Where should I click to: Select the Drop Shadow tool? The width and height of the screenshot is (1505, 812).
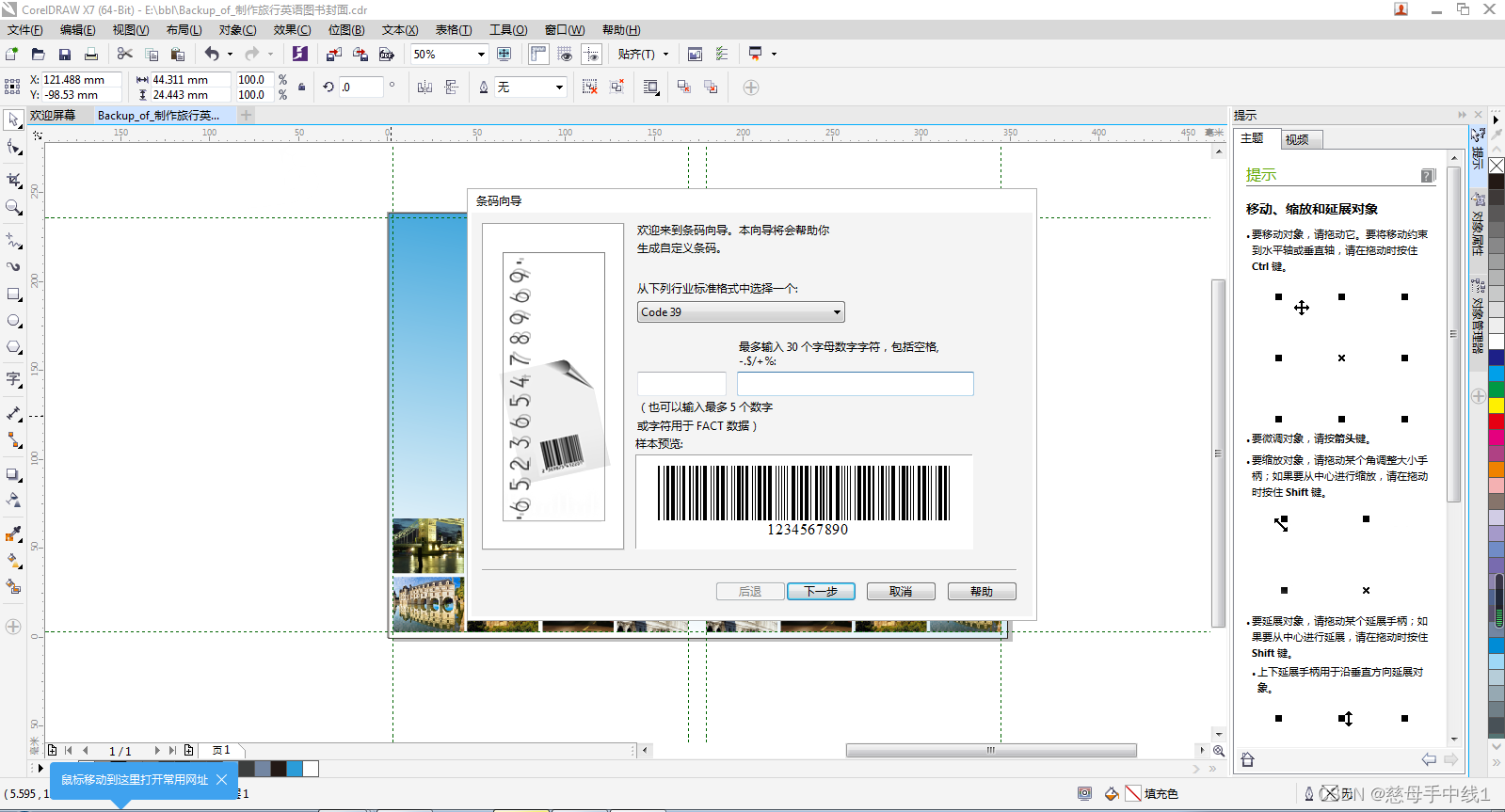coord(13,474)
